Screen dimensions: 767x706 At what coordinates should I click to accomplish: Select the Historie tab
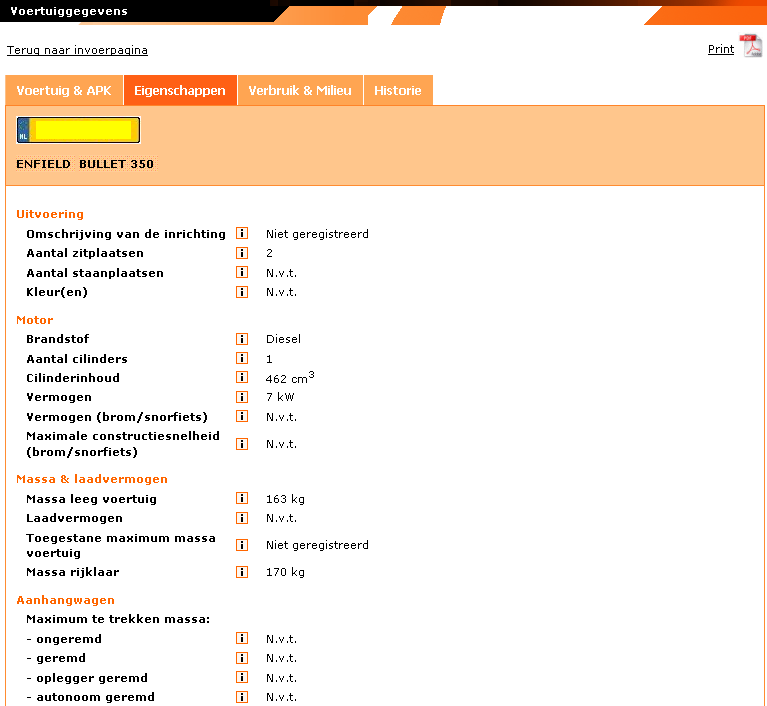pos(397,90)
